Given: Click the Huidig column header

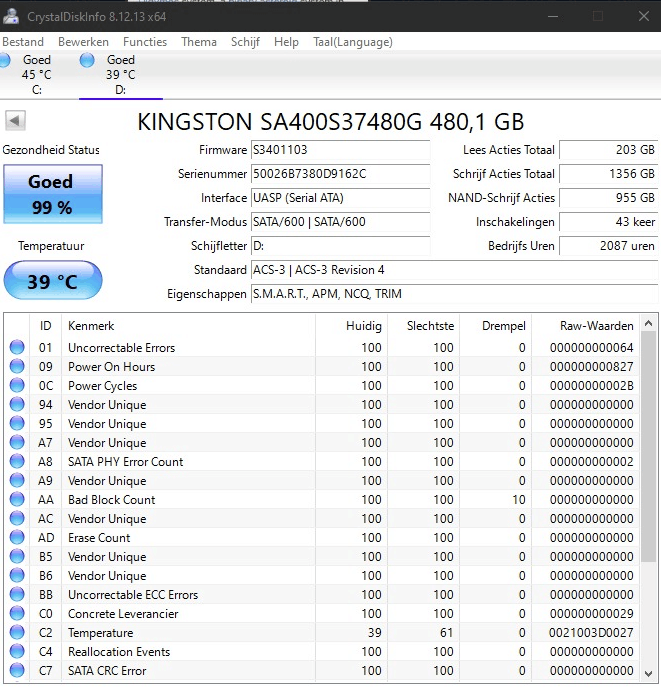Looking at the screenshot, I should tap(351, 326).
